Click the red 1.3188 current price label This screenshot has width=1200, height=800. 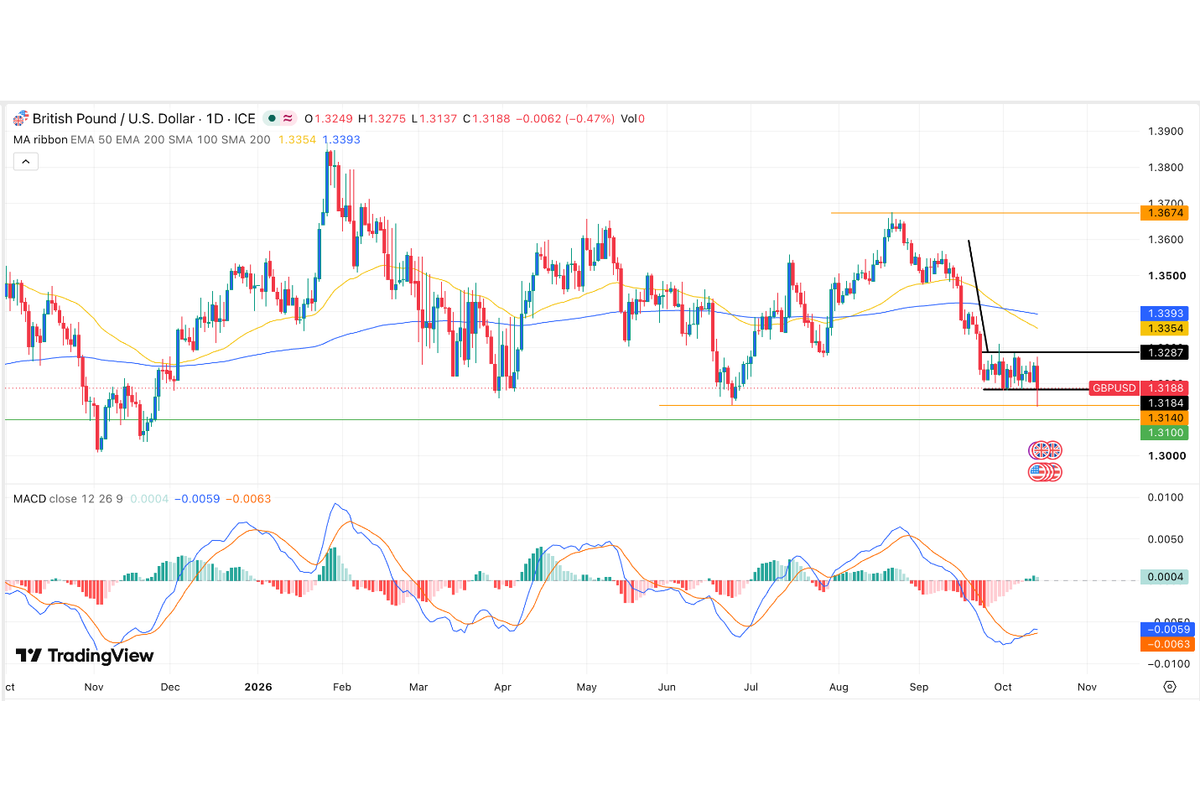(1164, 387)
